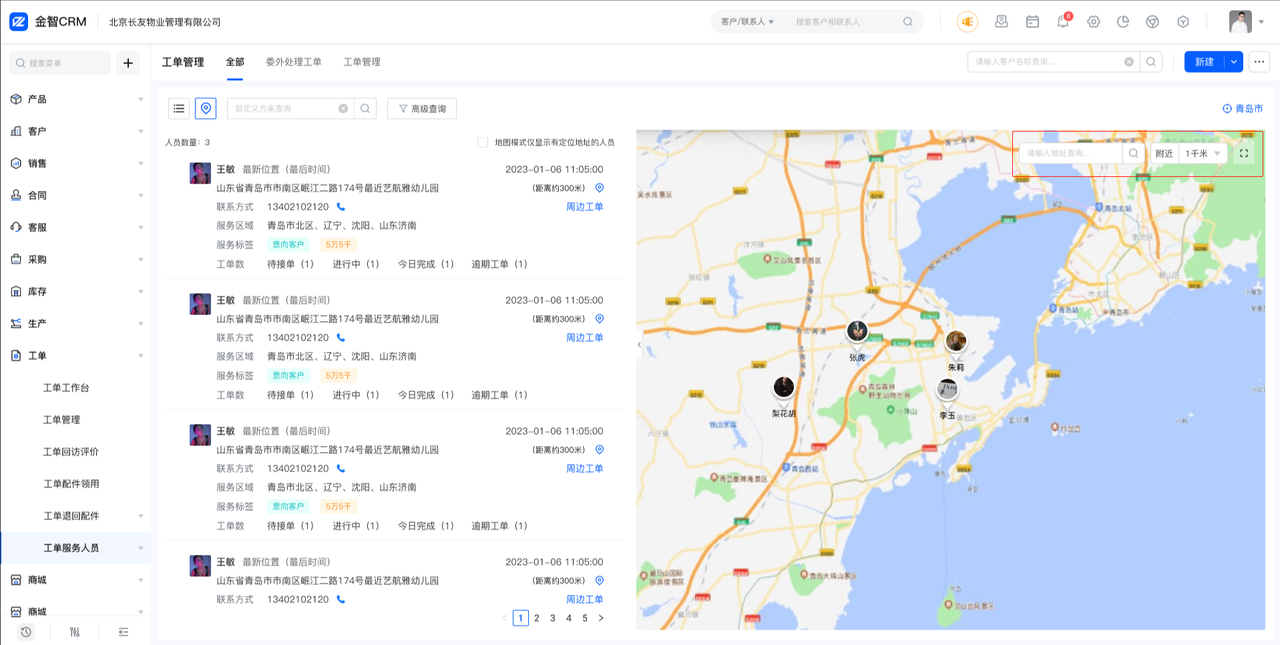Viewport: 1280px width, 645px height.
Task: Click the header global search magnifier
Action: pyautogui.click(x=908, y=22)
